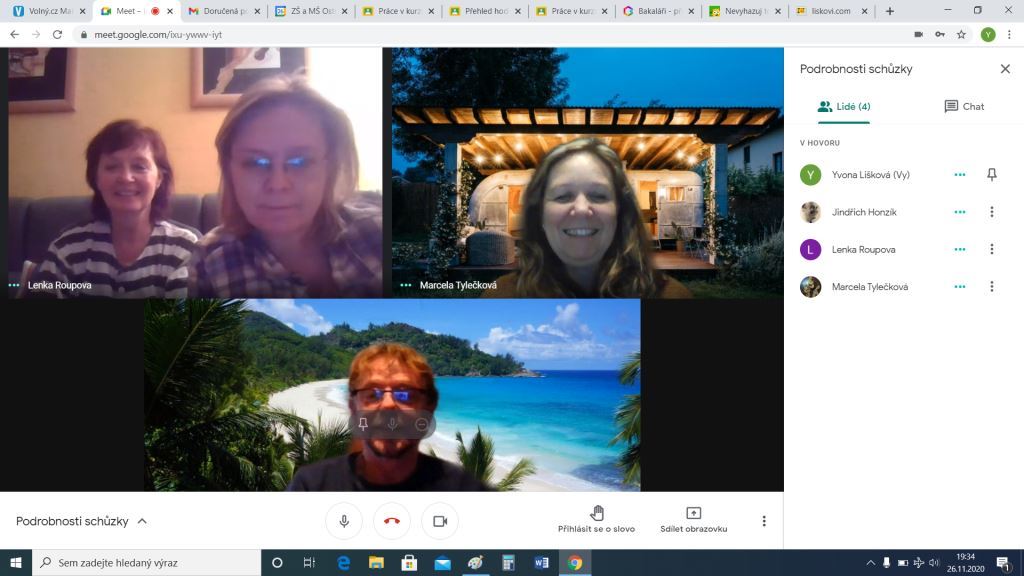Open Microsoft Word from the taskbar
The image size is (1024, 576).
pos(541,563)
